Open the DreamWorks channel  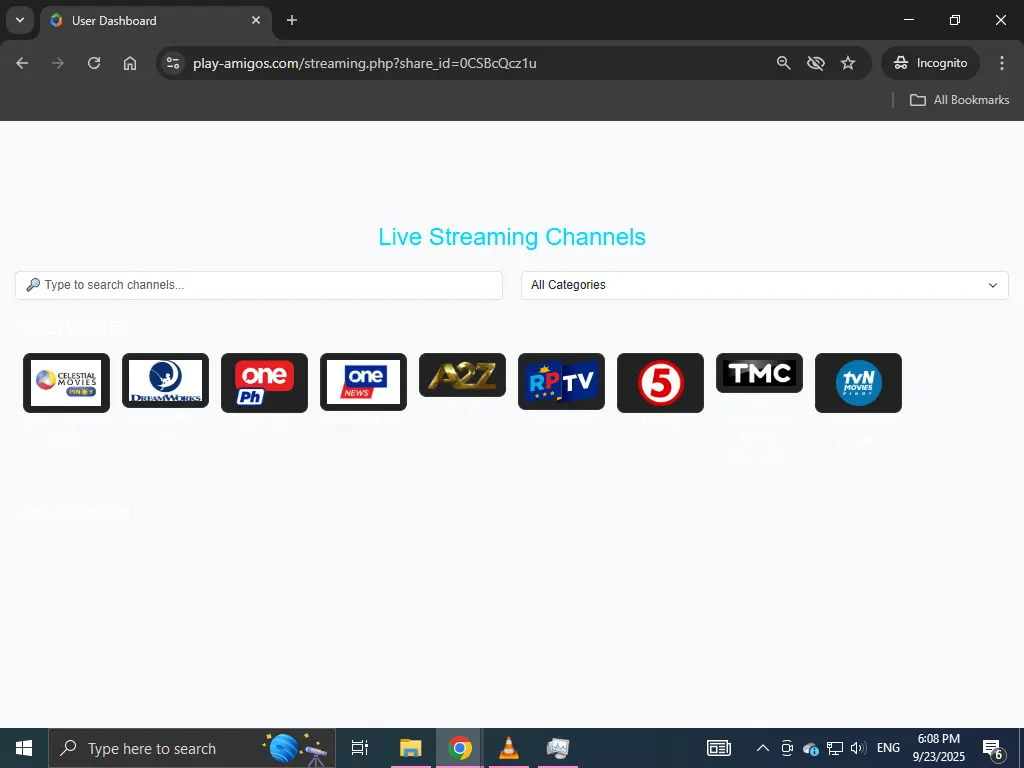click(165, 381)
